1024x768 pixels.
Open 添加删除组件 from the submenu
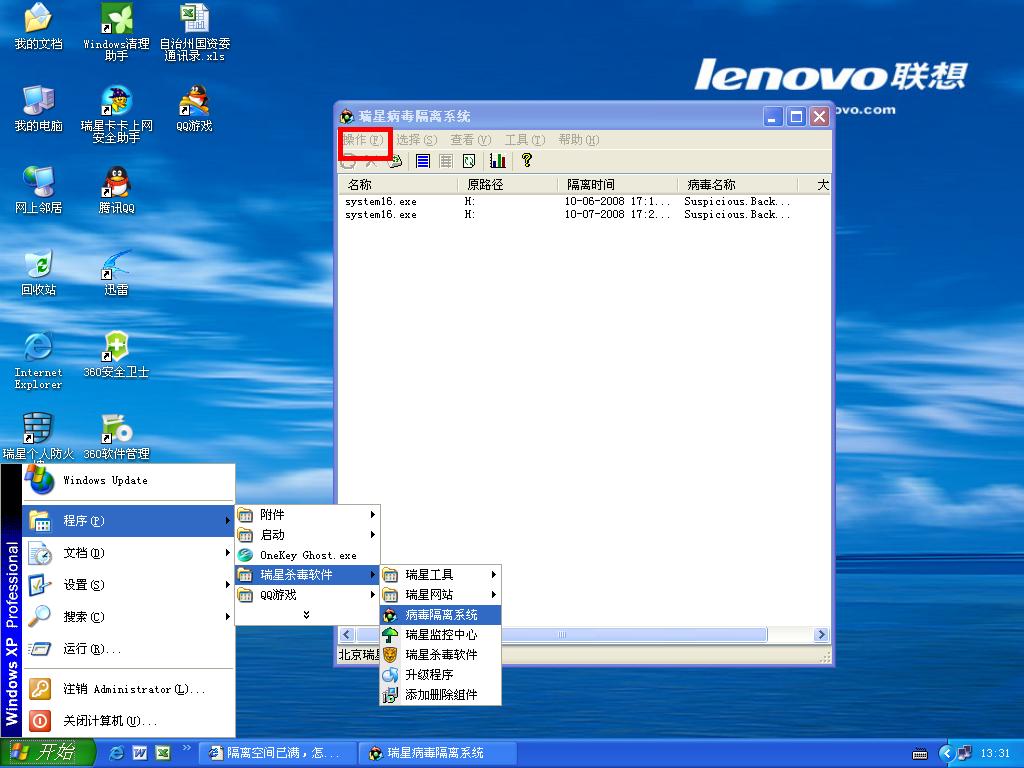pos(440,695)
